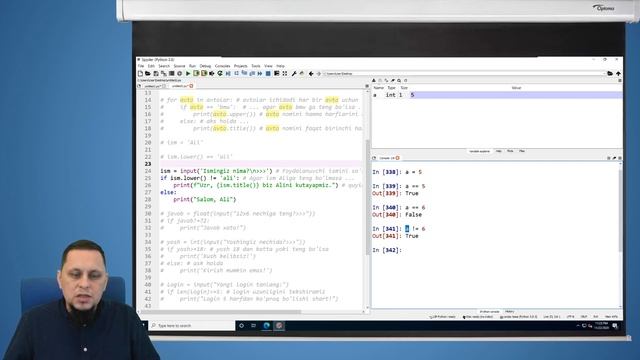Screen dimensions: 640x360
Task: Click the print("Salom, Ali") line in editor
Action: pos(204,200)
